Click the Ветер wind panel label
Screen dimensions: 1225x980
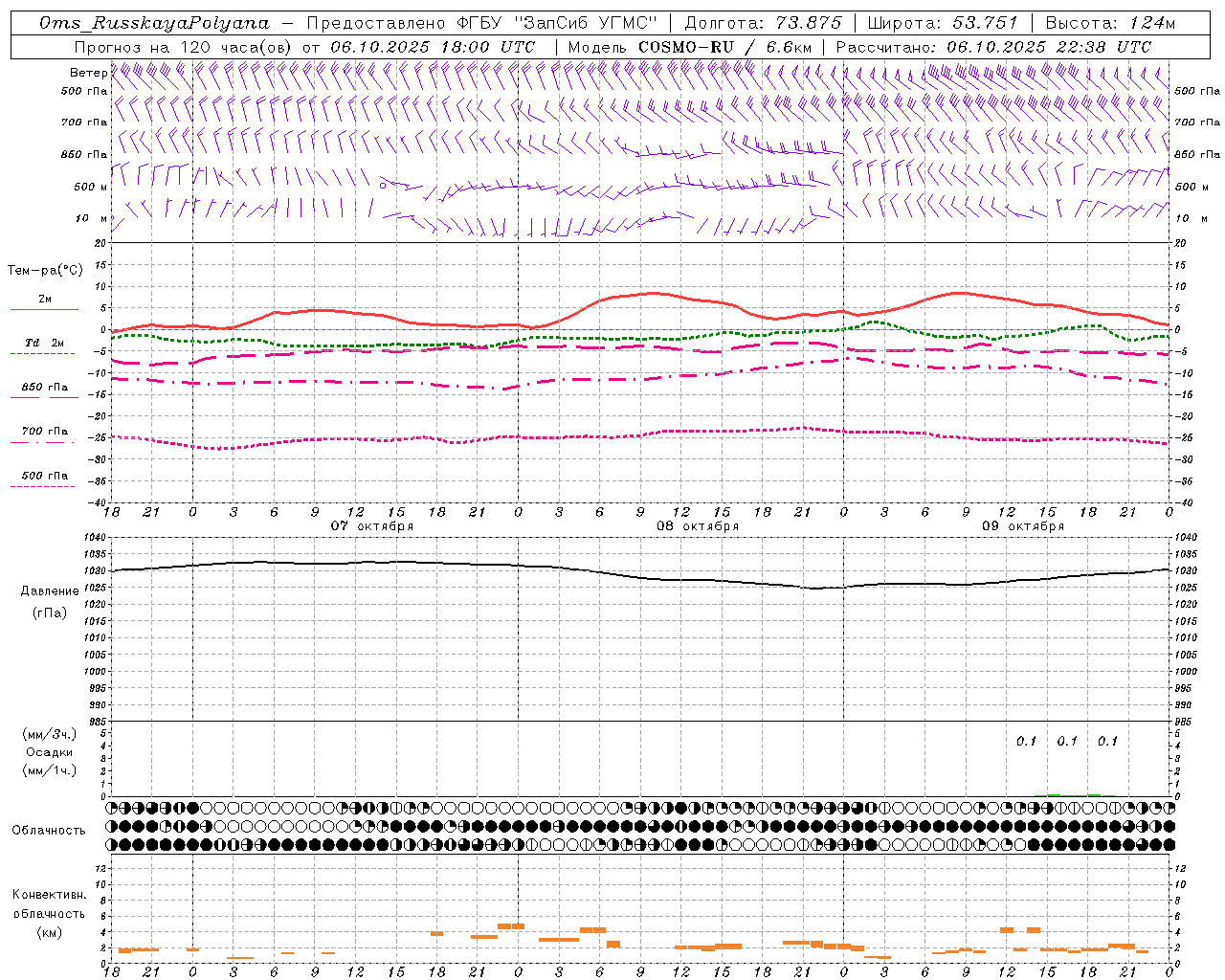point(89,73)
